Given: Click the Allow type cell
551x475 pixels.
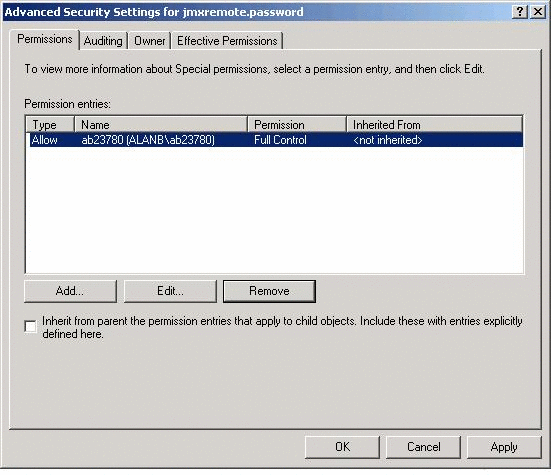Looking at the screenshot, I should point(45,140).
